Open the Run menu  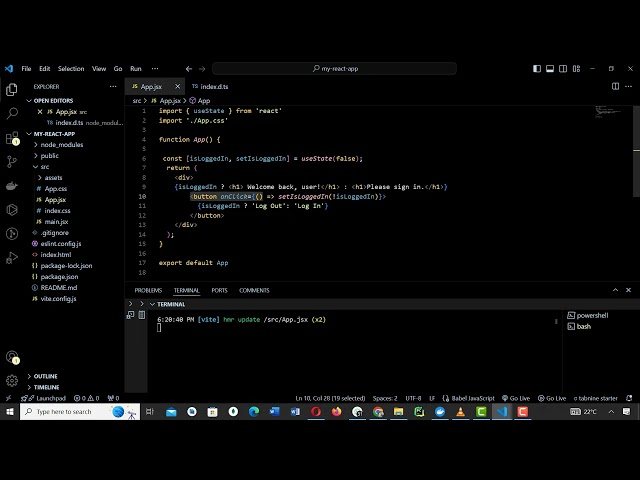[x=136, y=69]
